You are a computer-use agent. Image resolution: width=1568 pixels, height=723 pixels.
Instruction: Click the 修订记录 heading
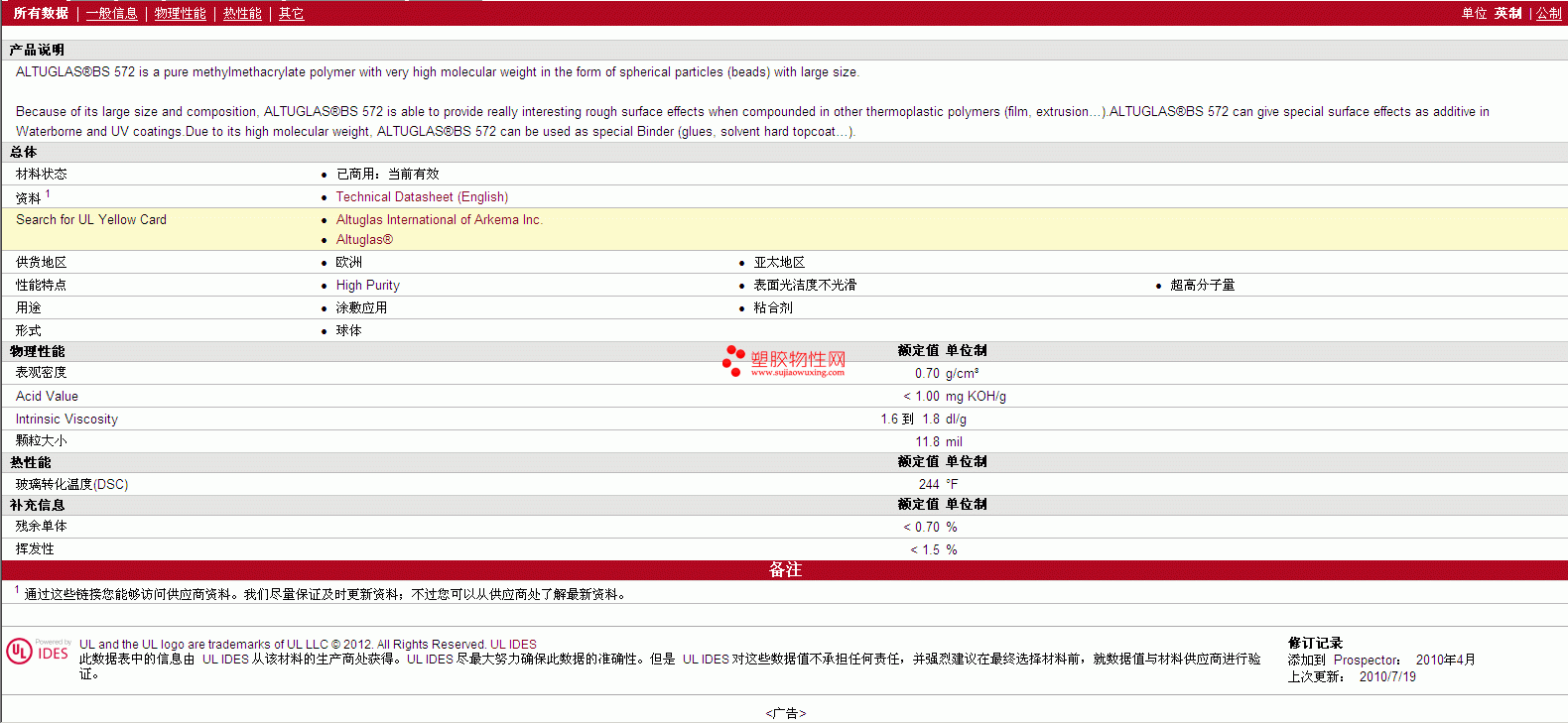1315,644
